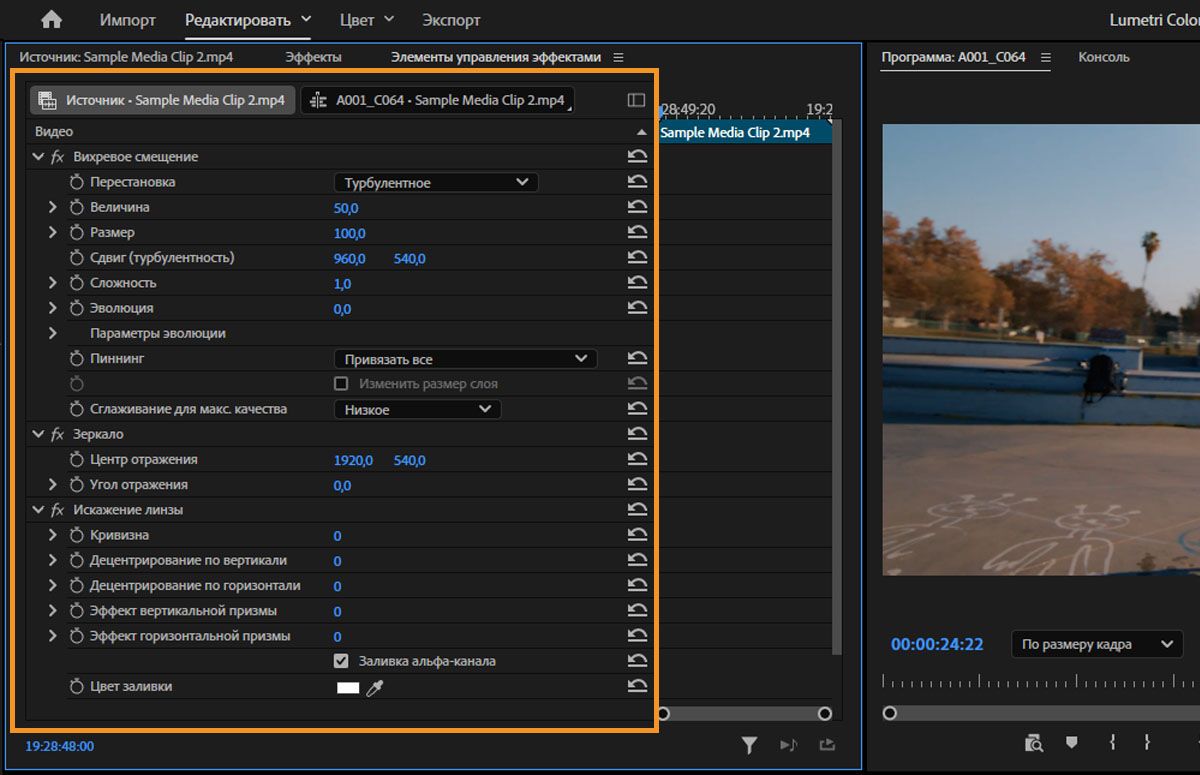This screenshot has height=775, width=1200.
Task: Reset the Величина parameter
Action: click(637, 207)
